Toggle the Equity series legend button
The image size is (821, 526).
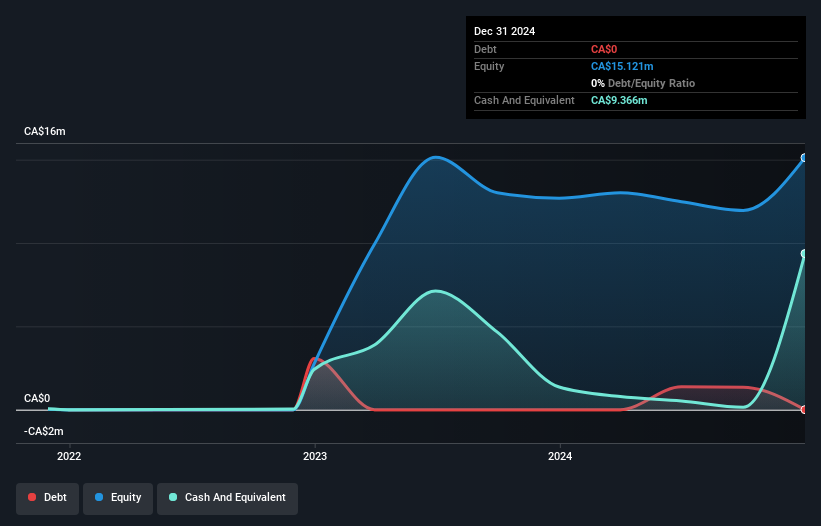[118, 498]
